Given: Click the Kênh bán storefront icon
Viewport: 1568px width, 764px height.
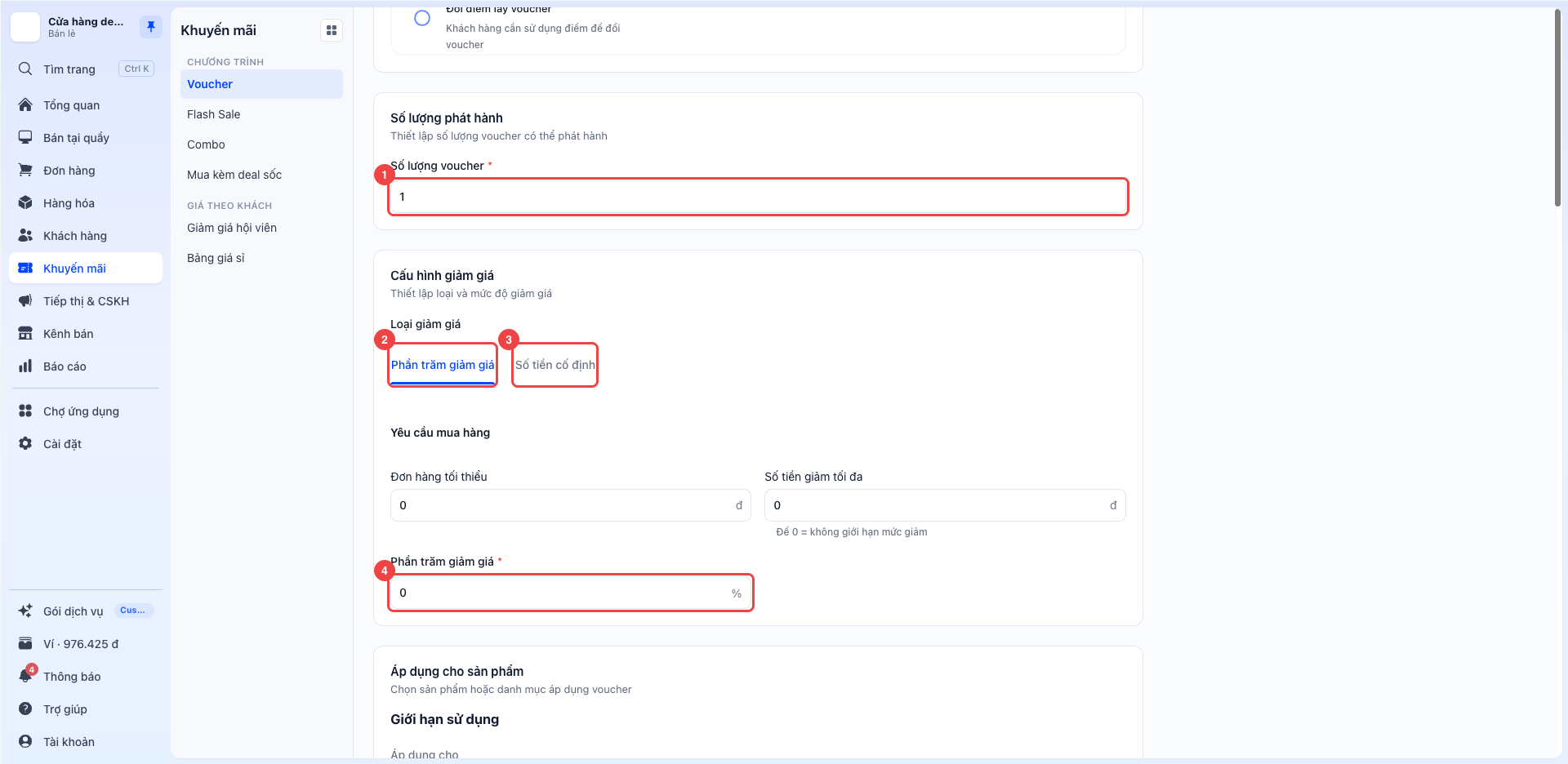Looking at the screenshot, I should 25,333.
